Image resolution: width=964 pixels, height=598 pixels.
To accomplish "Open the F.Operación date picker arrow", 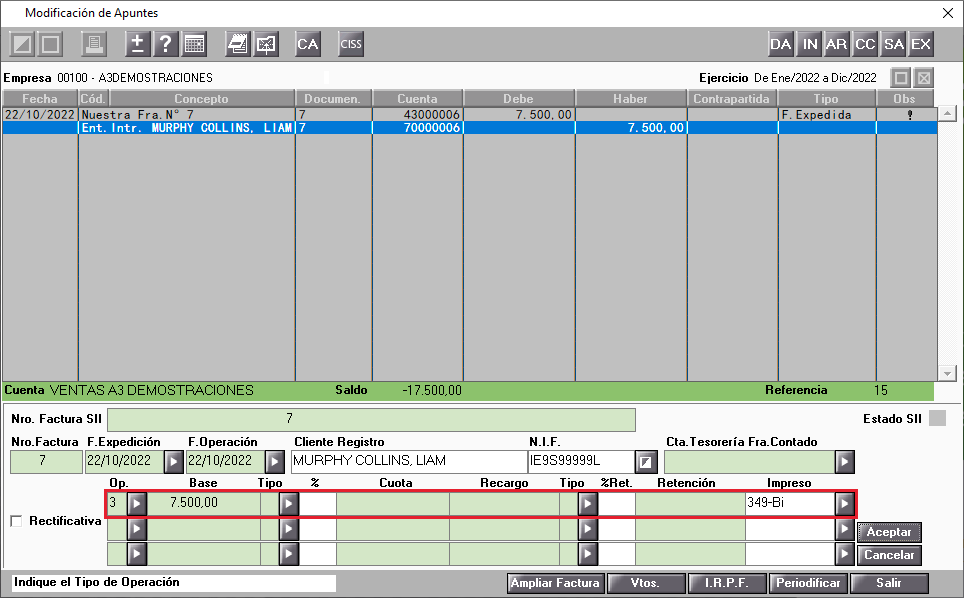I will pyautogui.click(x=274, y=462).
